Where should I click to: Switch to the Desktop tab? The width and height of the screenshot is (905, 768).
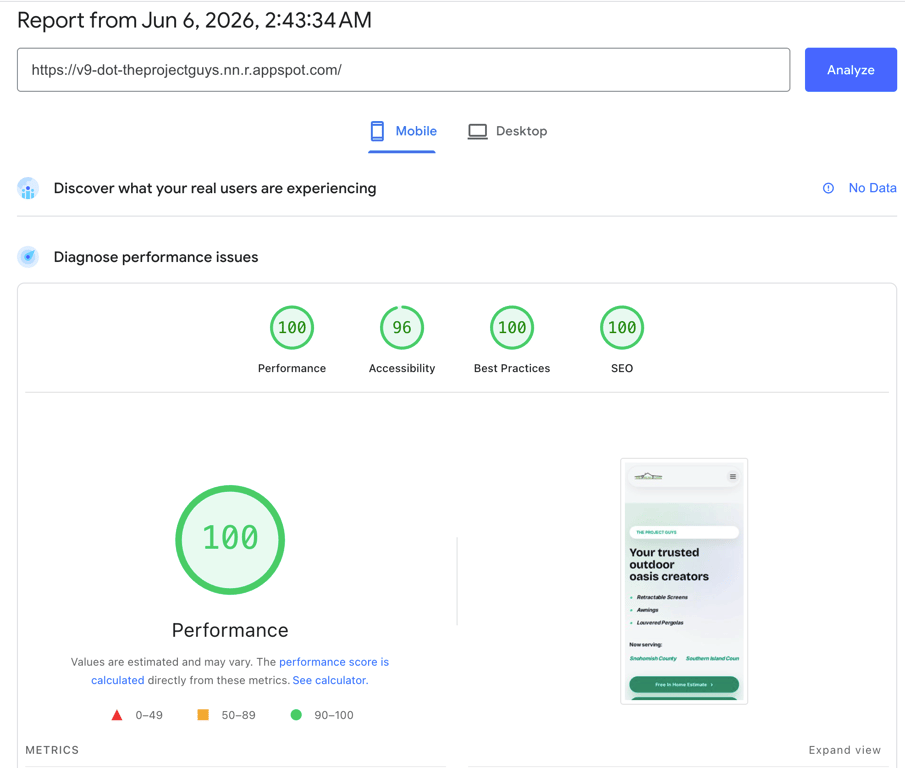(x=507, y=132)
